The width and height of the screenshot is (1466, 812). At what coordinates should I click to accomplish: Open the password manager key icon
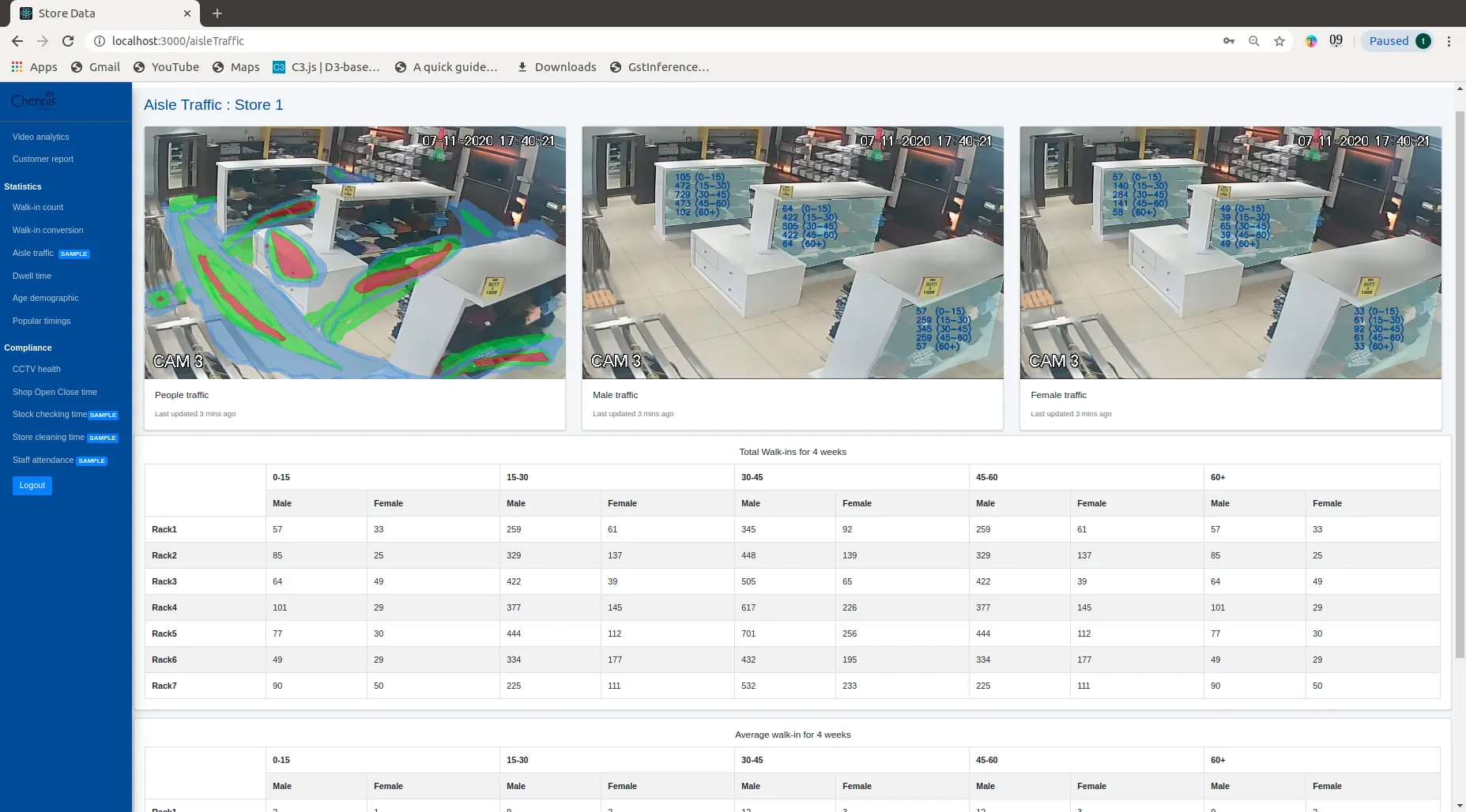(1228, 40)
